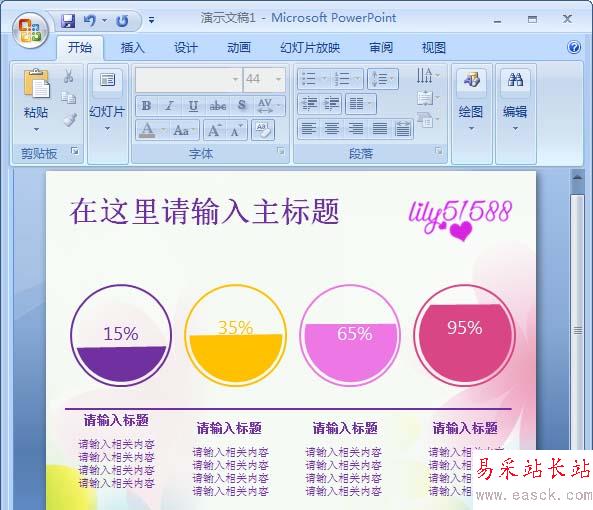Viewport: 593px width, 510px height.
Task: Open the 设计 ribbon tab
Action: (x=186, y=48)
